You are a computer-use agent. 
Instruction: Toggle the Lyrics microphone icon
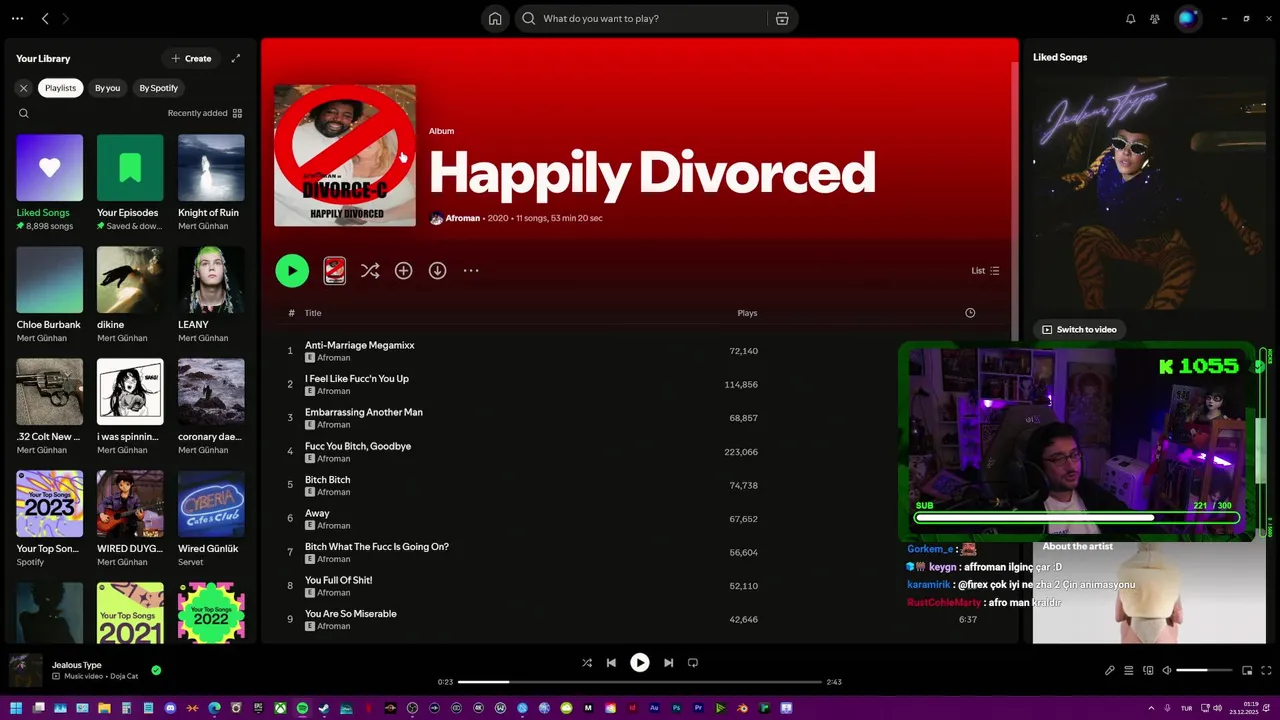1109,670
